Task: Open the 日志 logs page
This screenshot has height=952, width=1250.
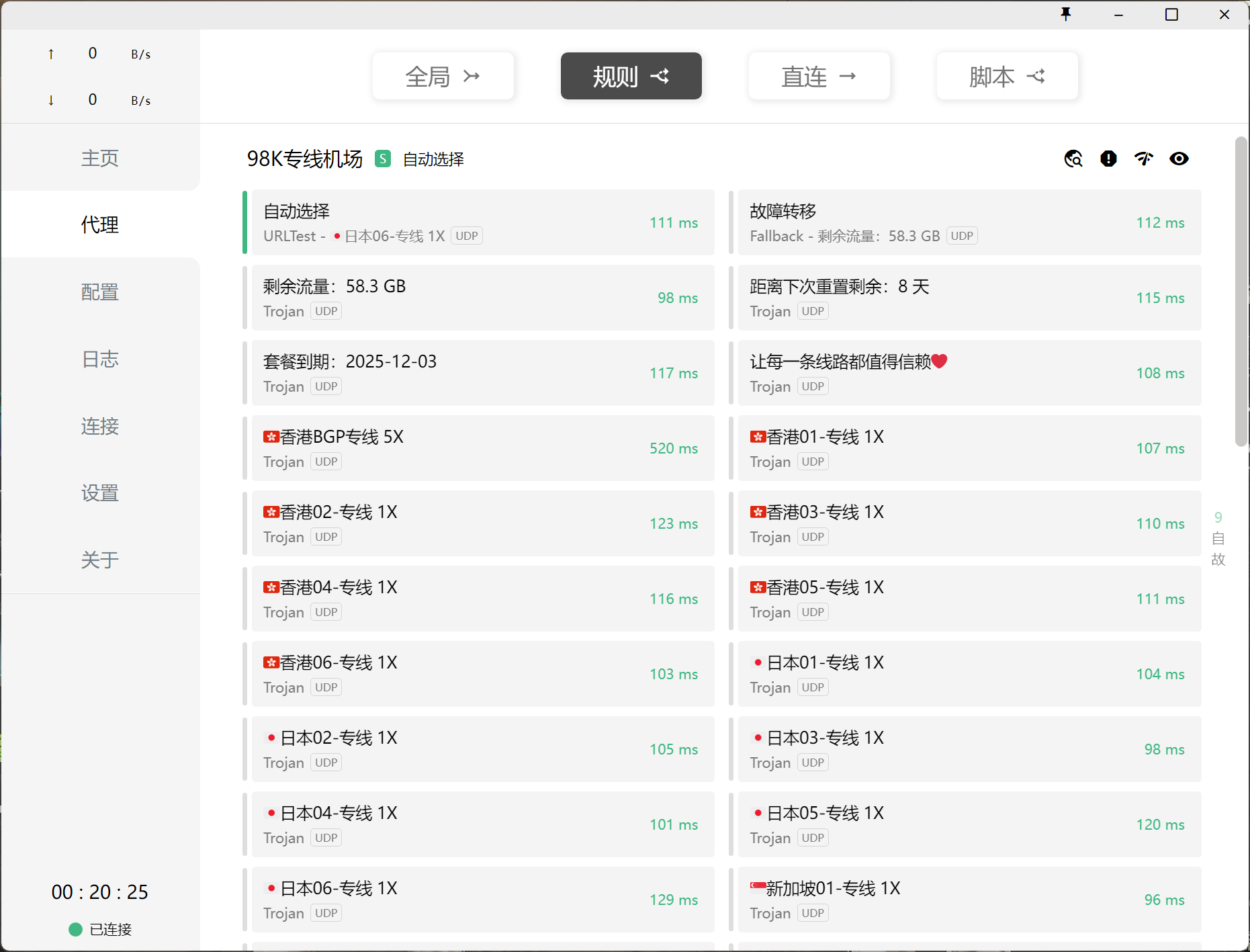Action: click(100, 359)
